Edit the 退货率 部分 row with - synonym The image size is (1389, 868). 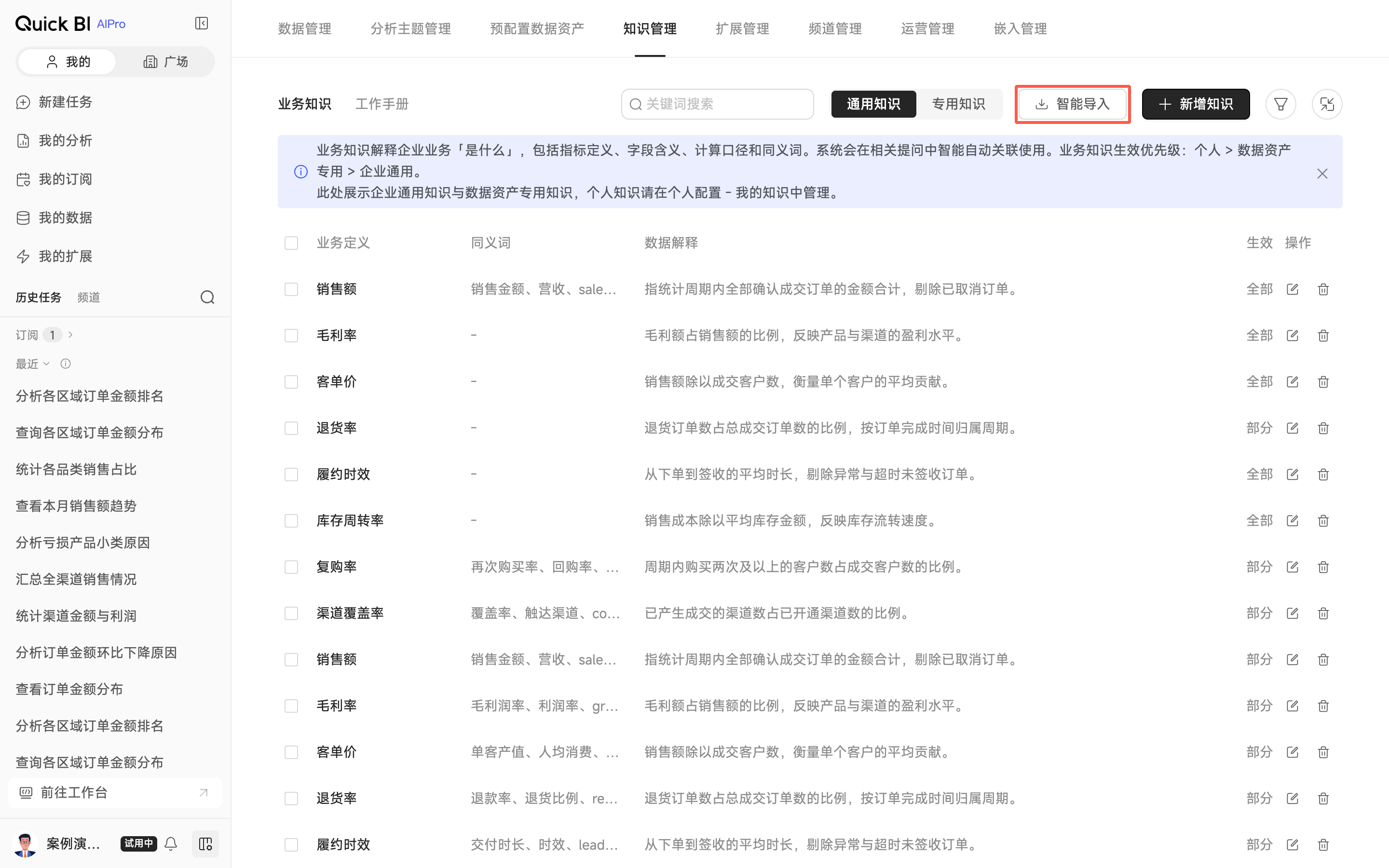point(1292,428)
